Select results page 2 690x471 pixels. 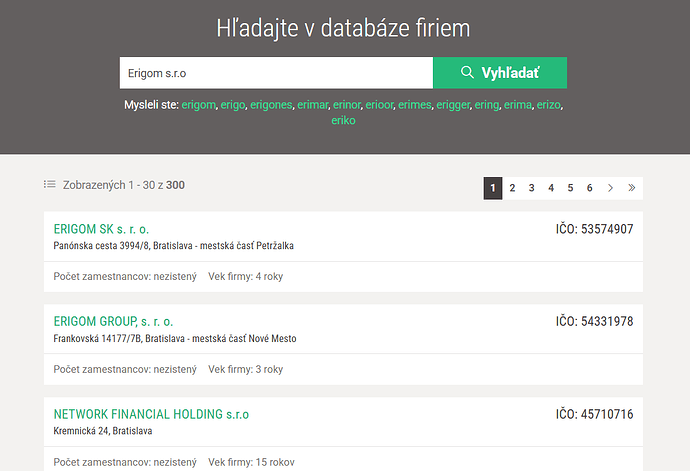coord(512,188)
